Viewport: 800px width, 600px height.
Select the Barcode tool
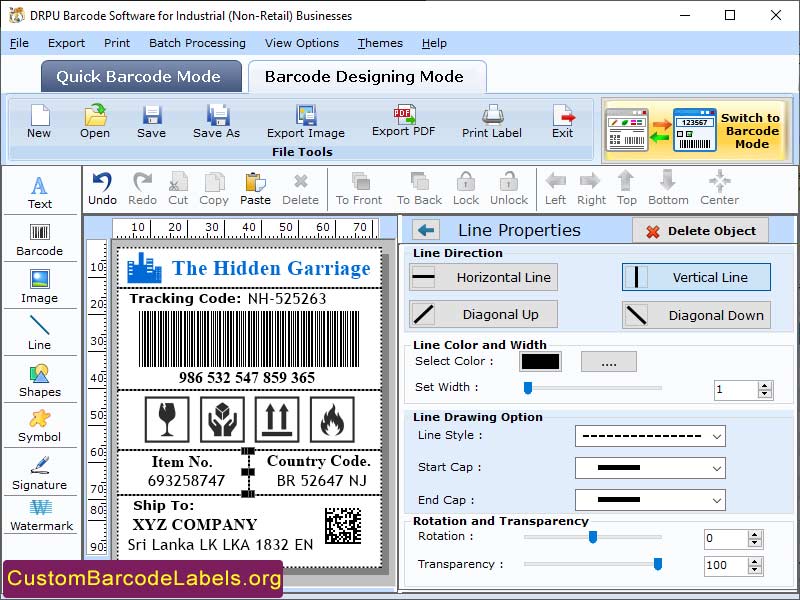pos(40,235)
